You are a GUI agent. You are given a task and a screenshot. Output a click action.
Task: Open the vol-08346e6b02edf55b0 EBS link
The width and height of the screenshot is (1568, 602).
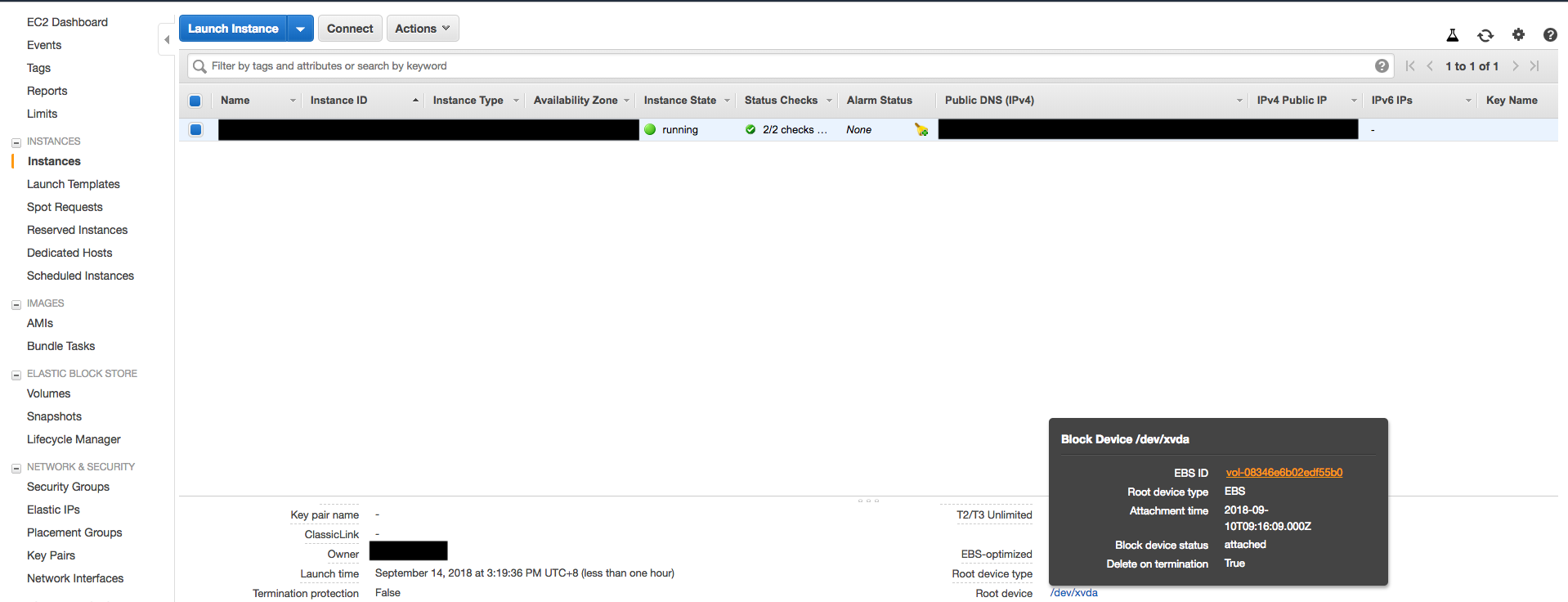1284,473
